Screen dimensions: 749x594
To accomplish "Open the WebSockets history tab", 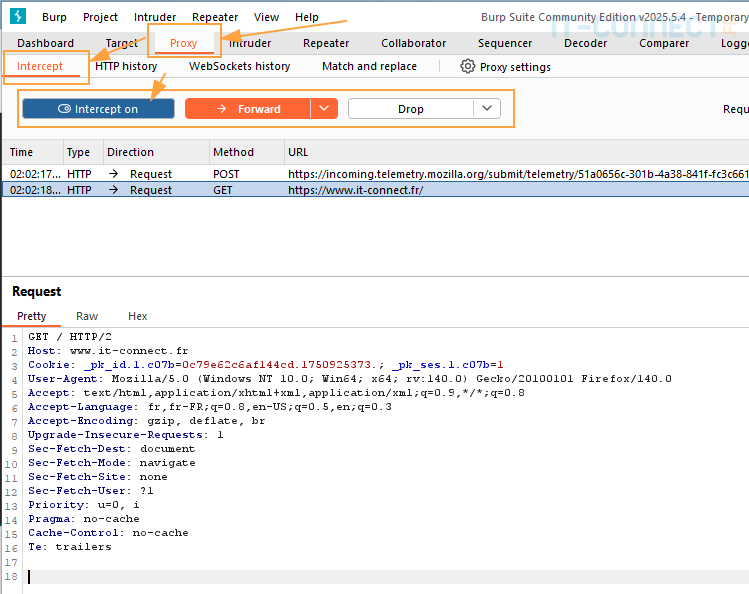I will [x=239, y=66].
